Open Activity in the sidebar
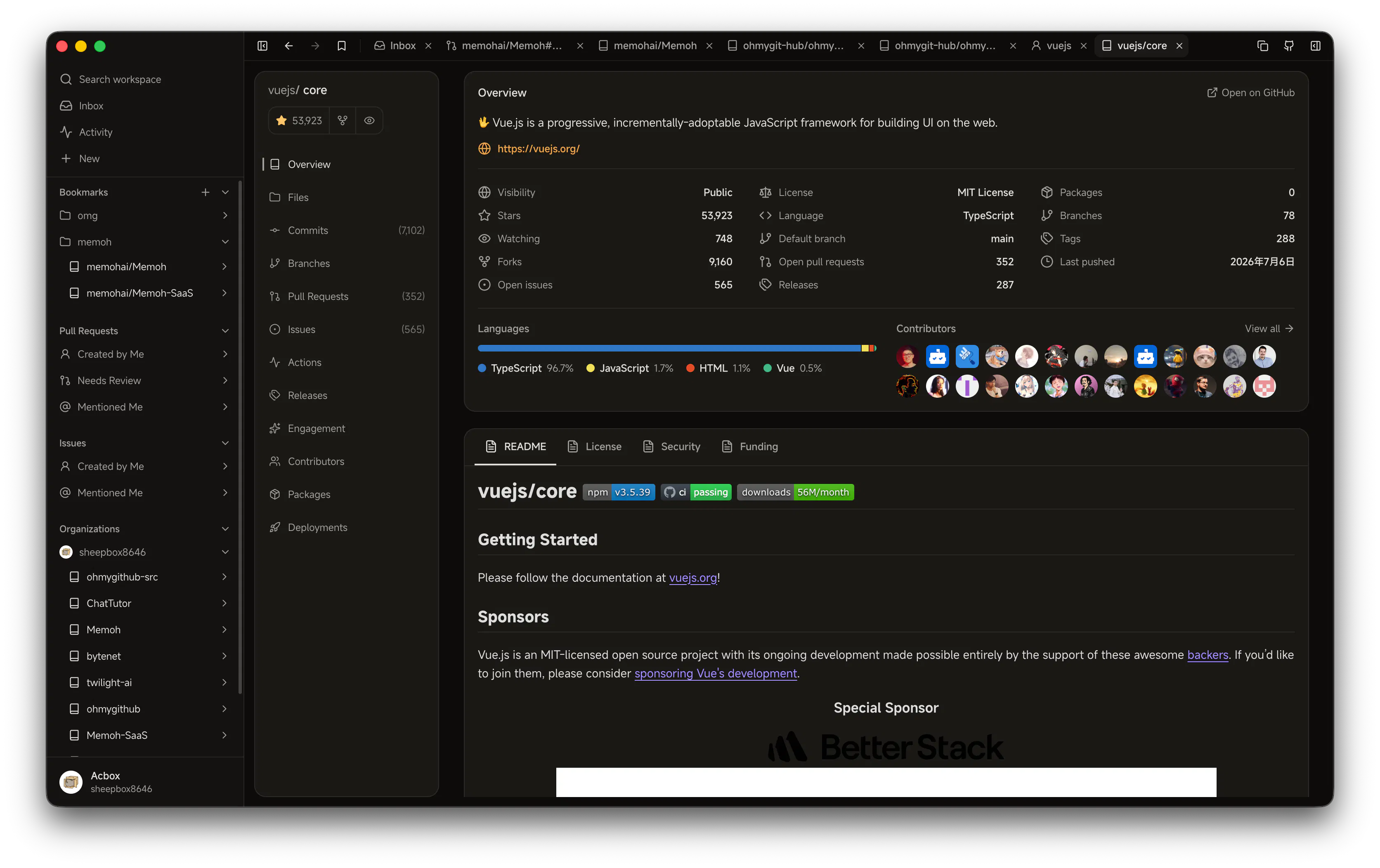Viewport: 1380px width, 868px height. coord(144,132)
